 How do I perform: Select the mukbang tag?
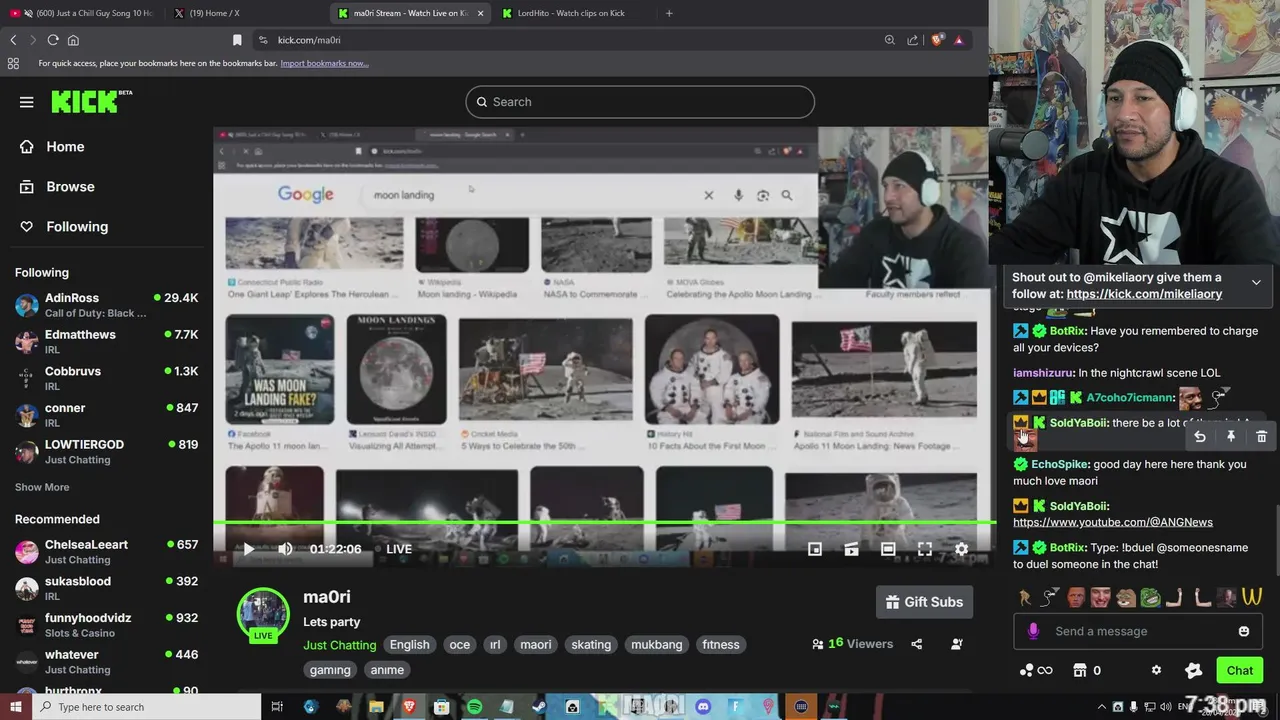point(656,645)
